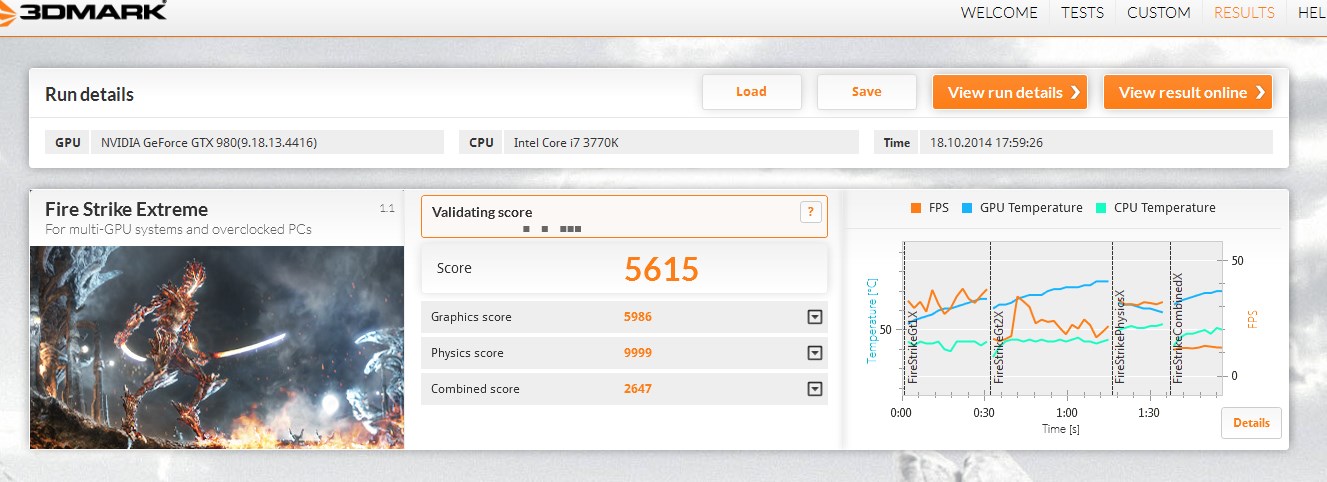Open View result online
This screenshot has width=1327, height=482.
(1188, 92)
